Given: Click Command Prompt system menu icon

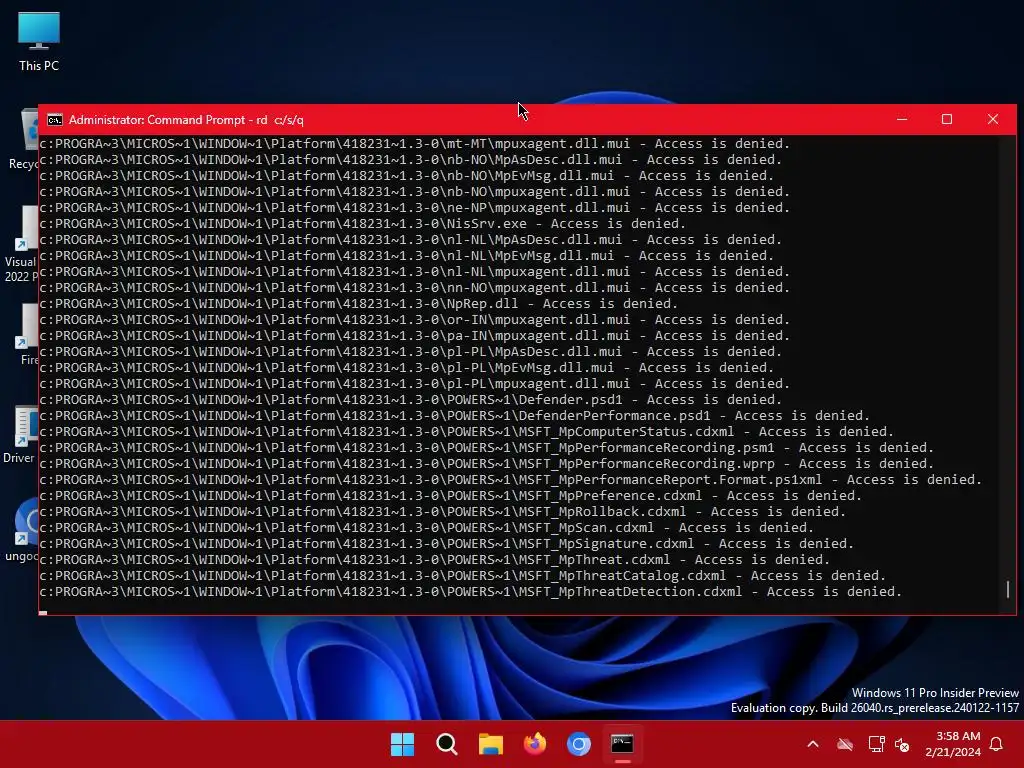Looking at the screenshot, I should point(55,120).
